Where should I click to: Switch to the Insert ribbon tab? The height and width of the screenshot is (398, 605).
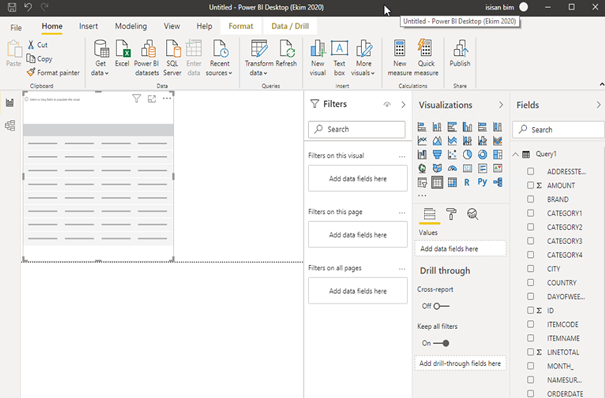(x=88, y=26)
